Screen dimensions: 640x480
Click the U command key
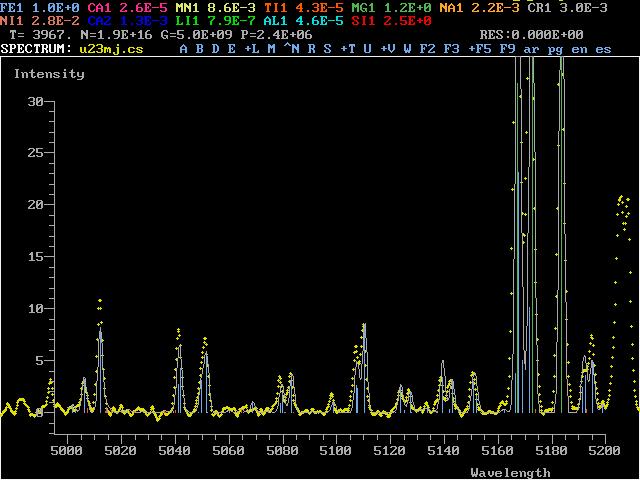(367, 49)
